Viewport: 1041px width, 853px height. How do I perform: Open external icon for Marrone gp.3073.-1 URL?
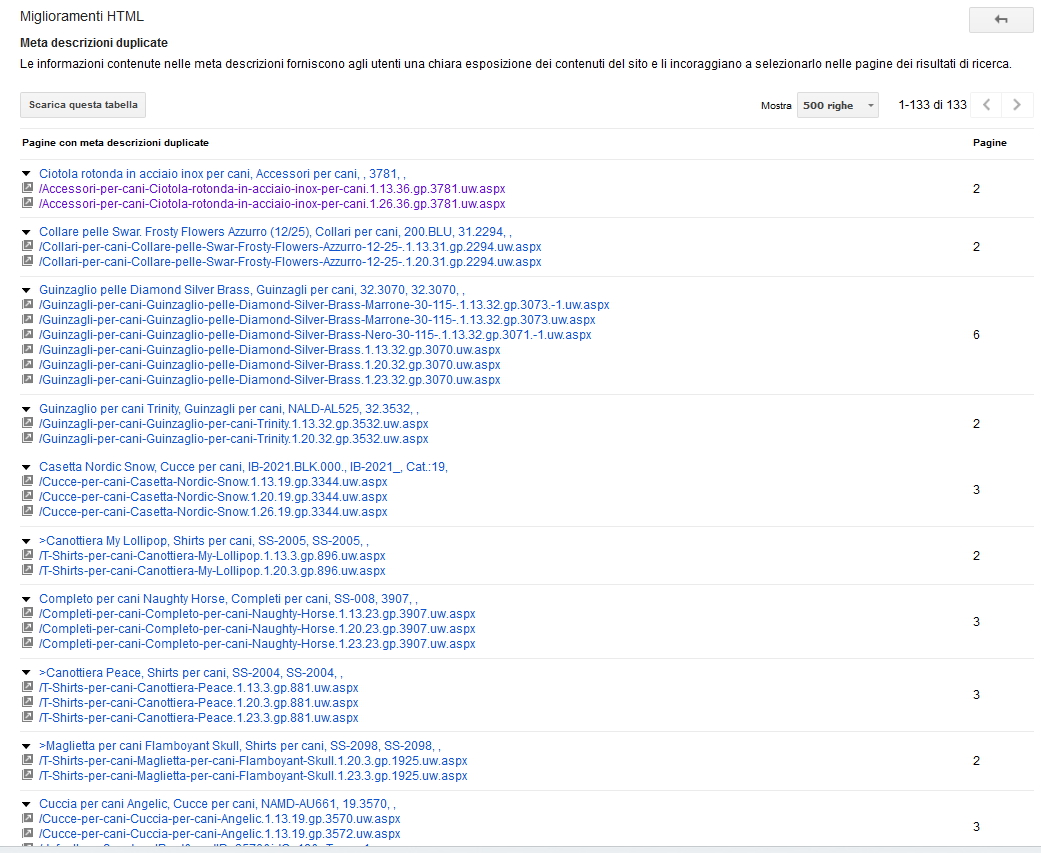pos(27,304)
